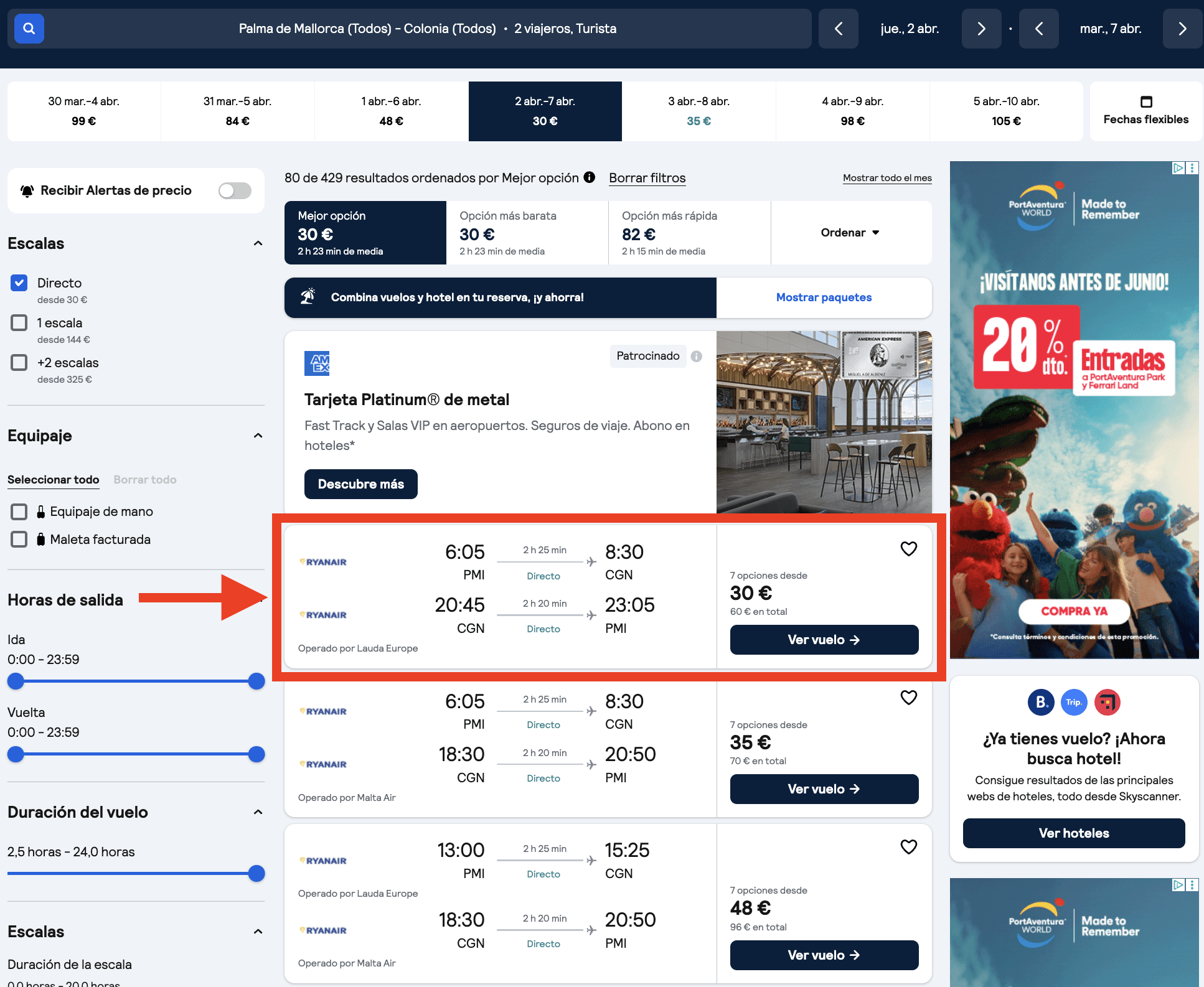Collapse the Escalas filter section at top
This screenshot has height=987, width=1204.
click(258, 243)
